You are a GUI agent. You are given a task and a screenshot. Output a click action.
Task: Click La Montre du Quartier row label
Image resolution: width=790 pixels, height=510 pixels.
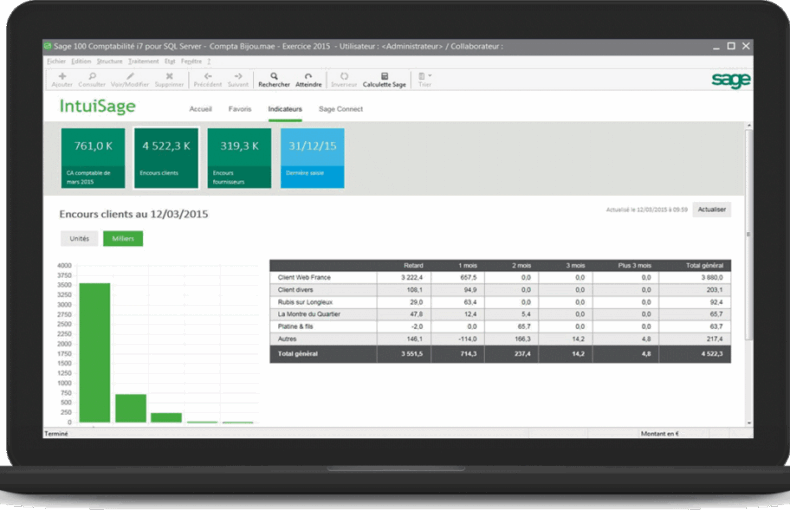point(309,314)
